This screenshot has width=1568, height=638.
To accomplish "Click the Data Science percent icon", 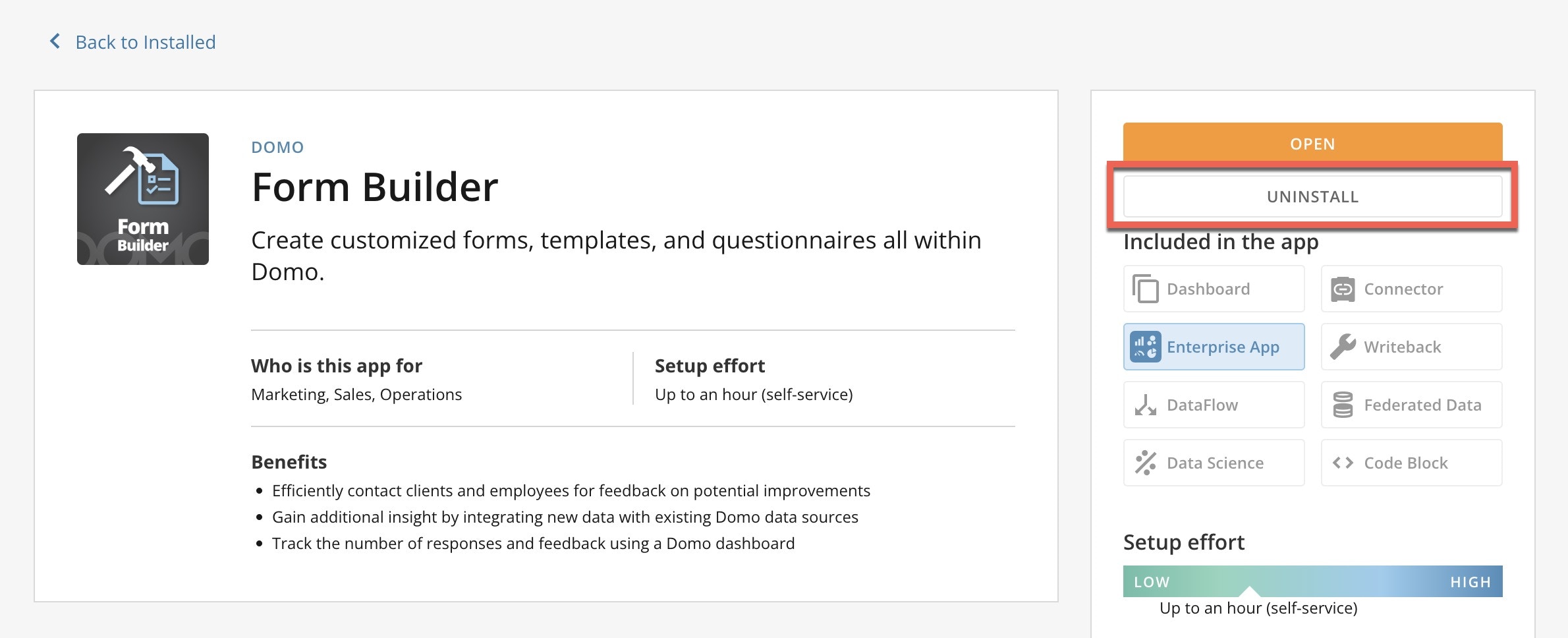I will 1145,463.
